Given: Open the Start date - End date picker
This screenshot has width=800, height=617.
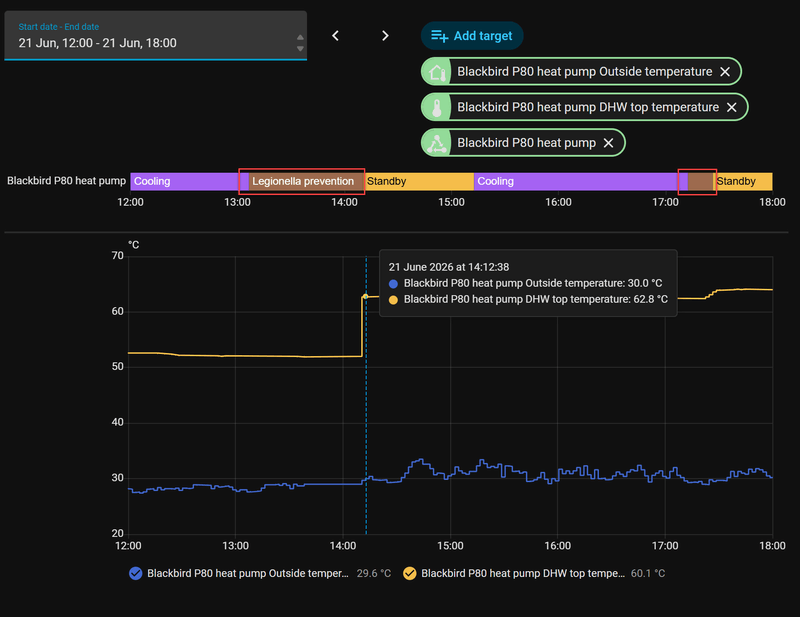Looking at the screenshot, I should 156,36.
